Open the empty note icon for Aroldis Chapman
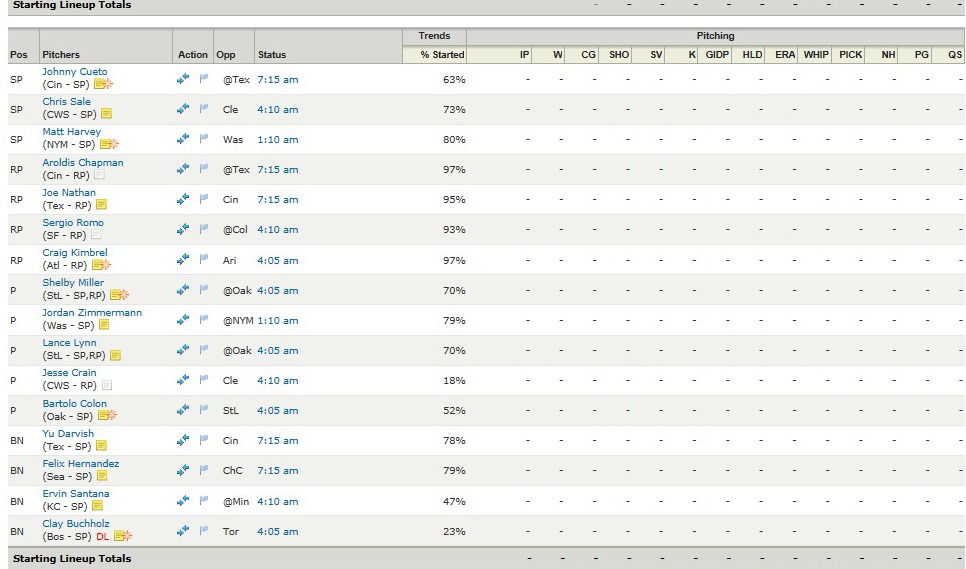The height and width of the screenshot is (569, 966). pyautogui.click(x=99, y=175)
